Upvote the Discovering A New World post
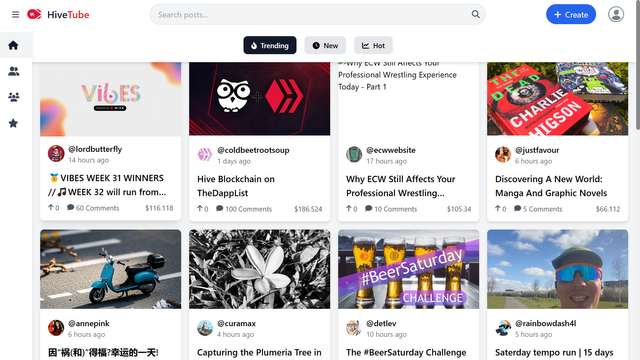 click(x=498, y=209)
